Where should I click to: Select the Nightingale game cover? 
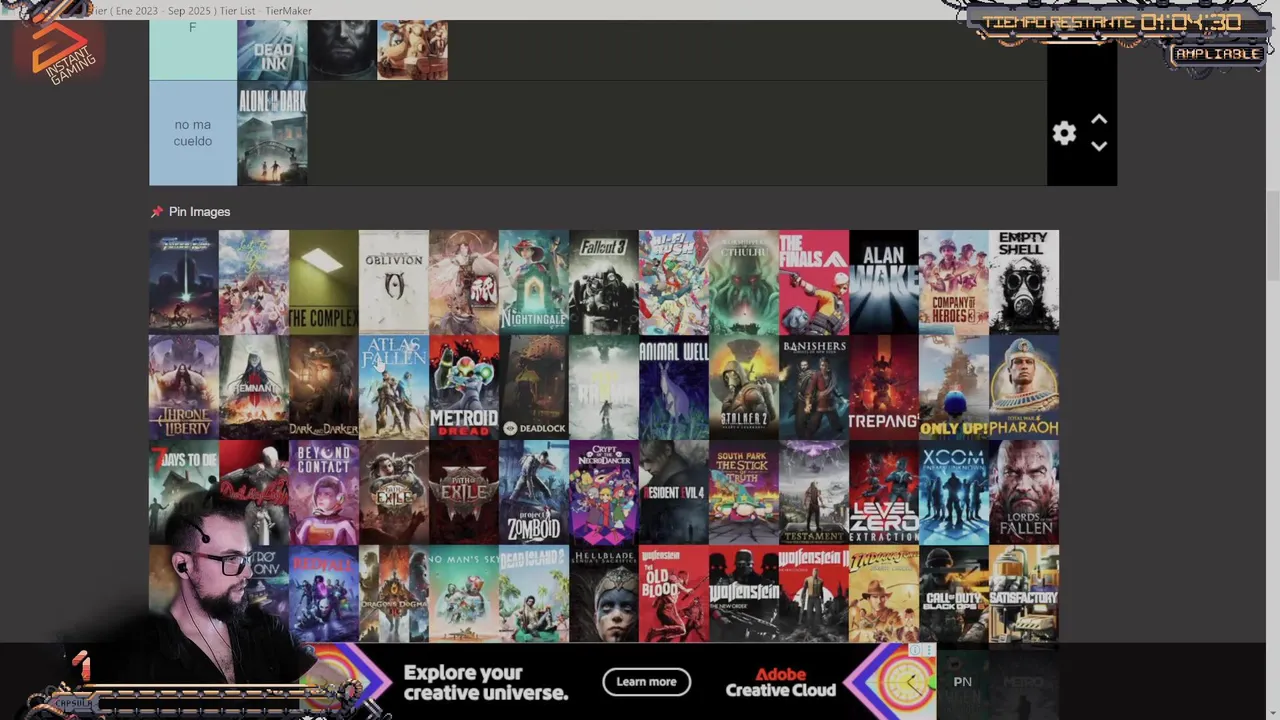[534, 282]
